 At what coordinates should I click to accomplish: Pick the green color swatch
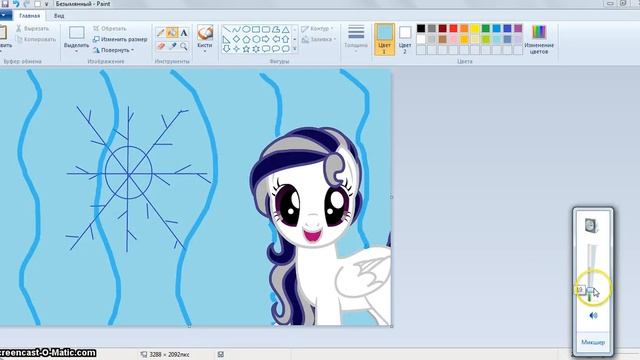click(x=485, y=28)
